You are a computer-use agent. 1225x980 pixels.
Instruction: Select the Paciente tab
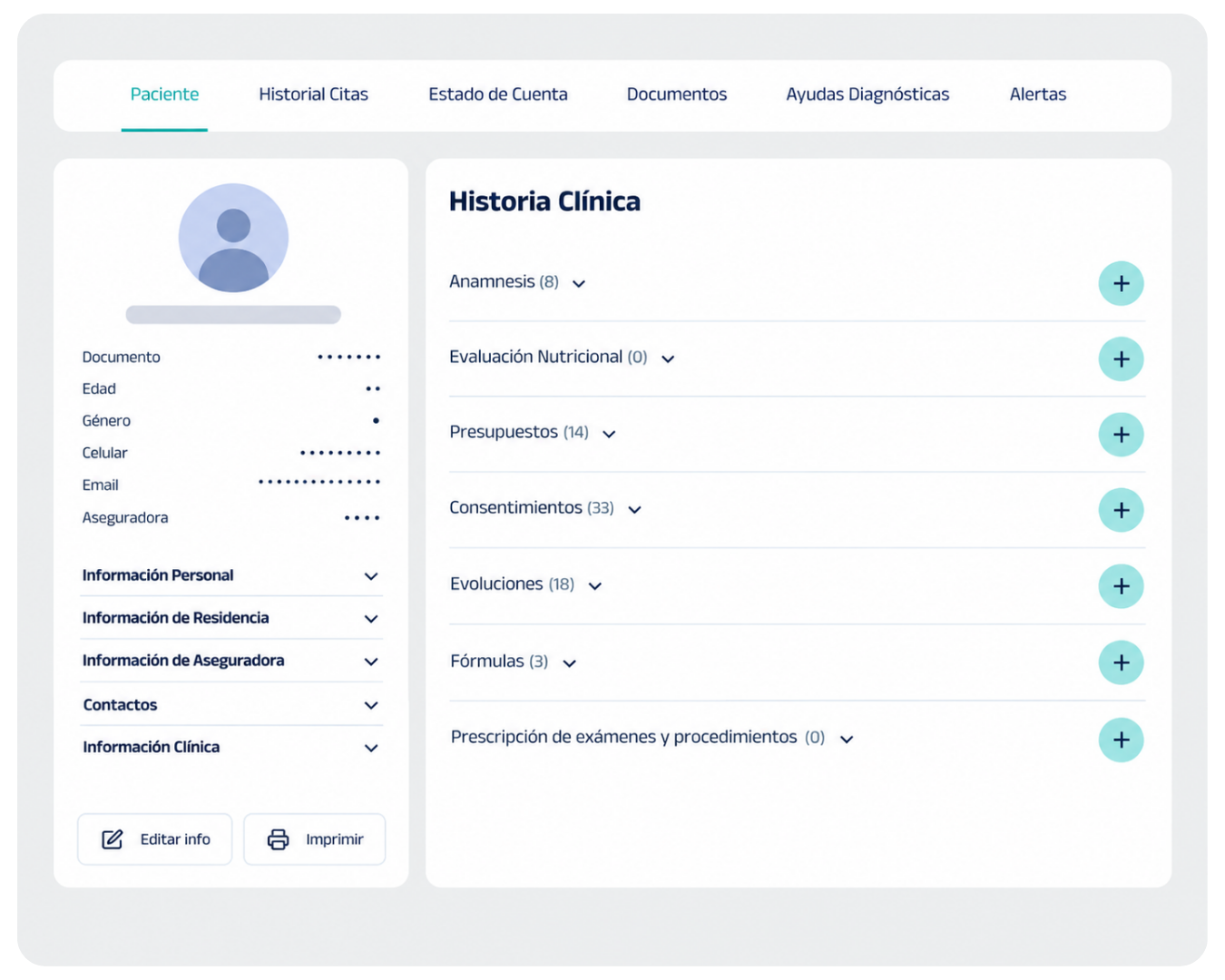point(164,94)
